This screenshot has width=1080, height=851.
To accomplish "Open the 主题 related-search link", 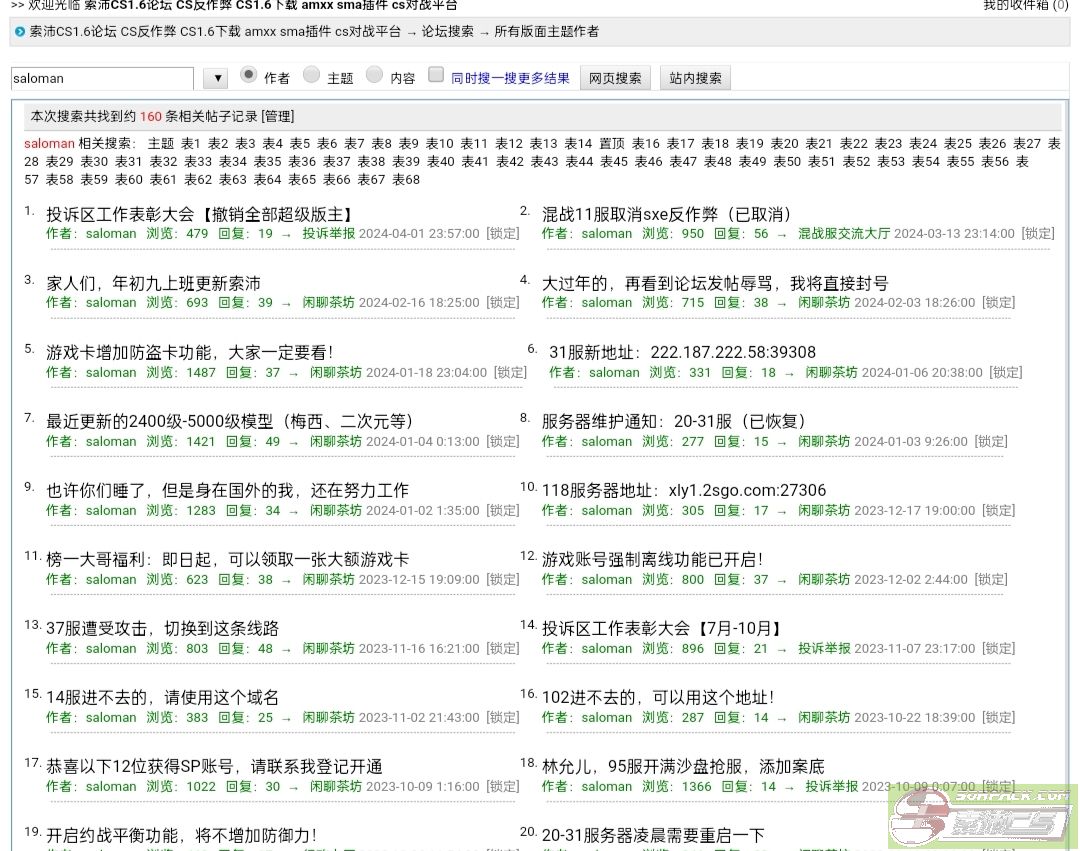I will [x=160, y=143].
